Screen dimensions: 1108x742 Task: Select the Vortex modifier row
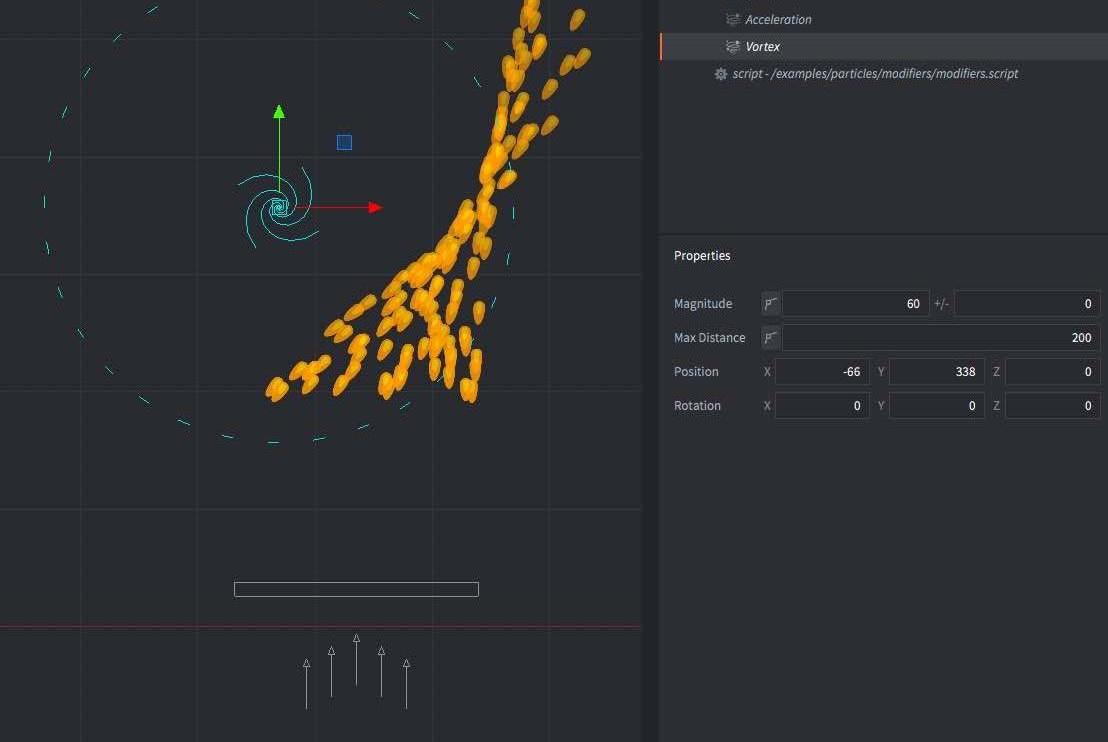tap(883, 47)
